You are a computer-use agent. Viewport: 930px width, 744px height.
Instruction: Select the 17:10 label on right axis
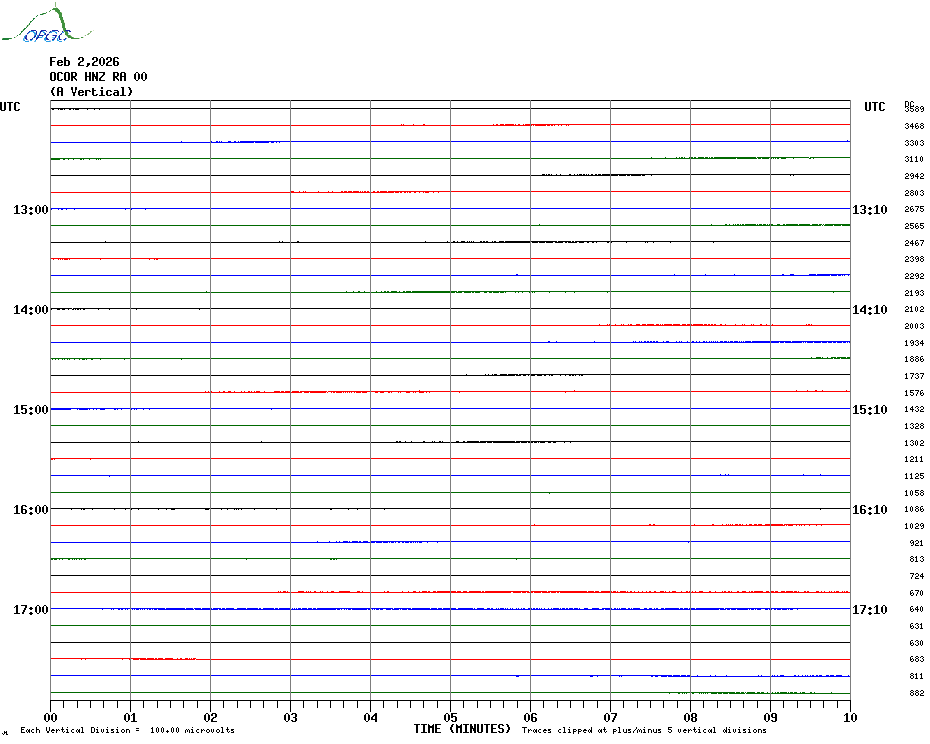869,610
